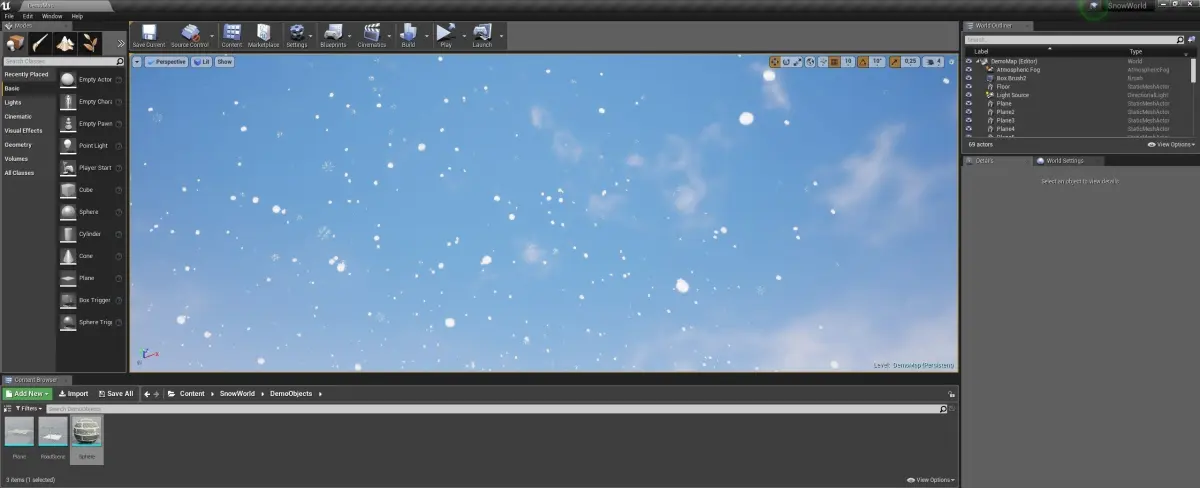
Task: Open World Outliner View Options dropdown
Action: coord(1171,144)
